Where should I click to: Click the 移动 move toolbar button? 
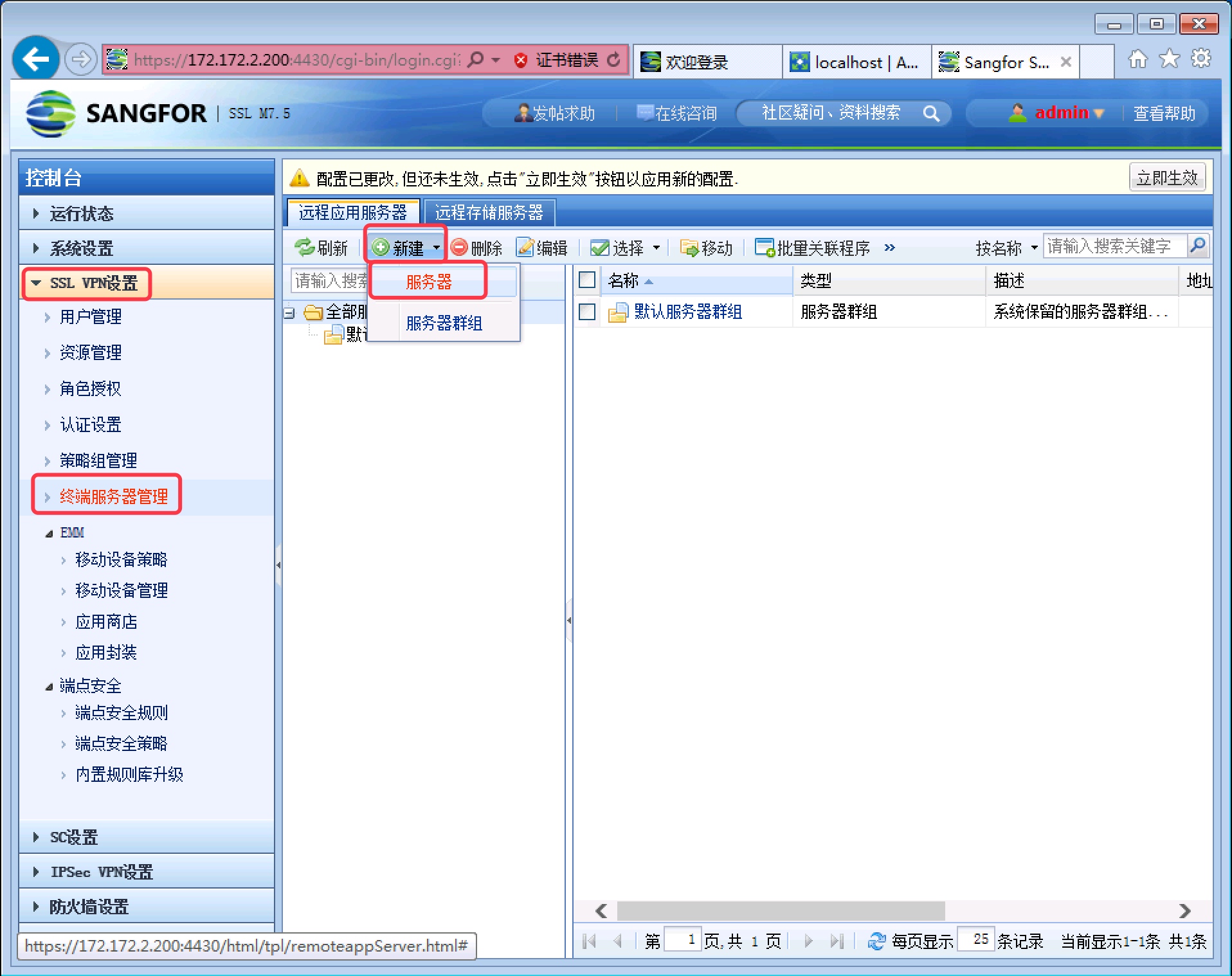[x=707, y=248]
